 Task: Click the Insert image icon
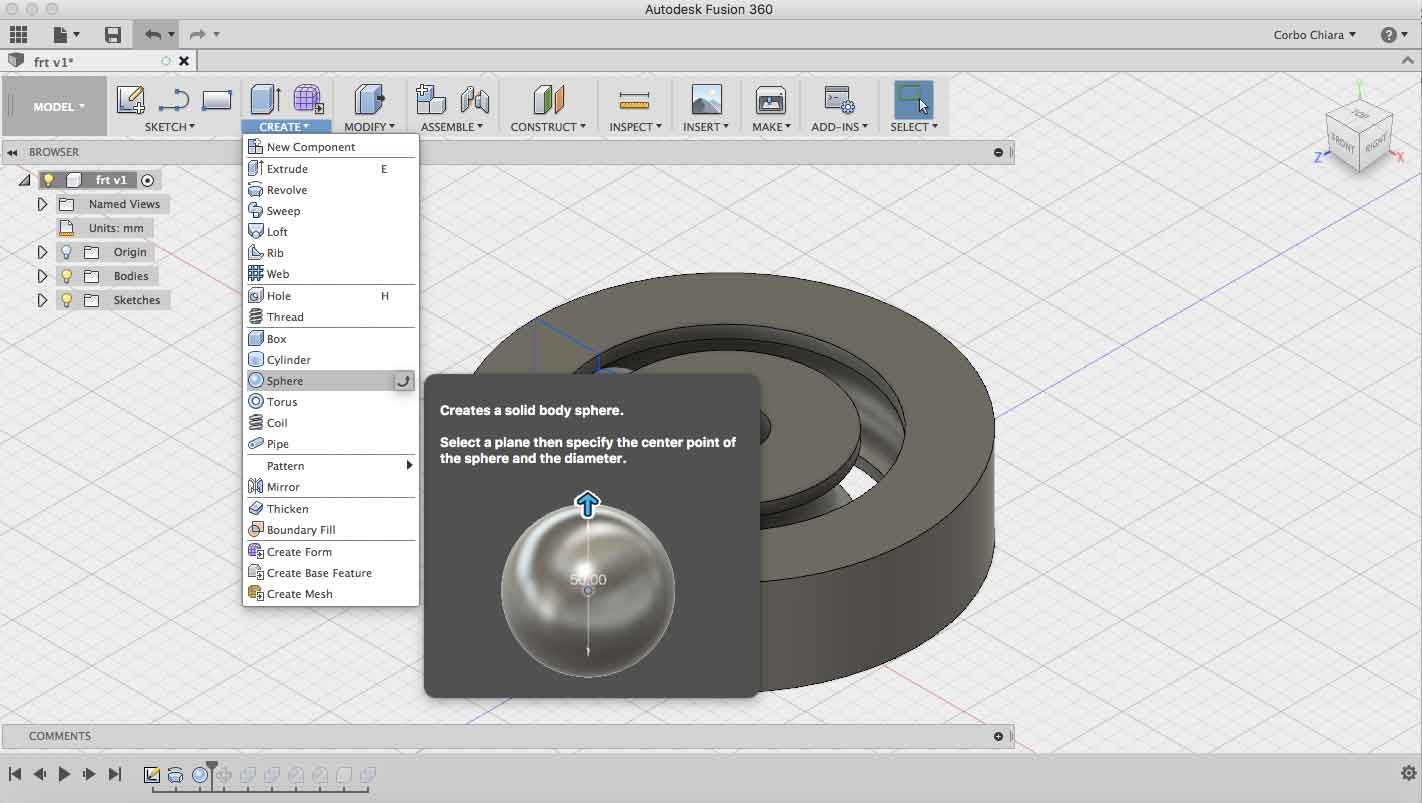[706, 99]
